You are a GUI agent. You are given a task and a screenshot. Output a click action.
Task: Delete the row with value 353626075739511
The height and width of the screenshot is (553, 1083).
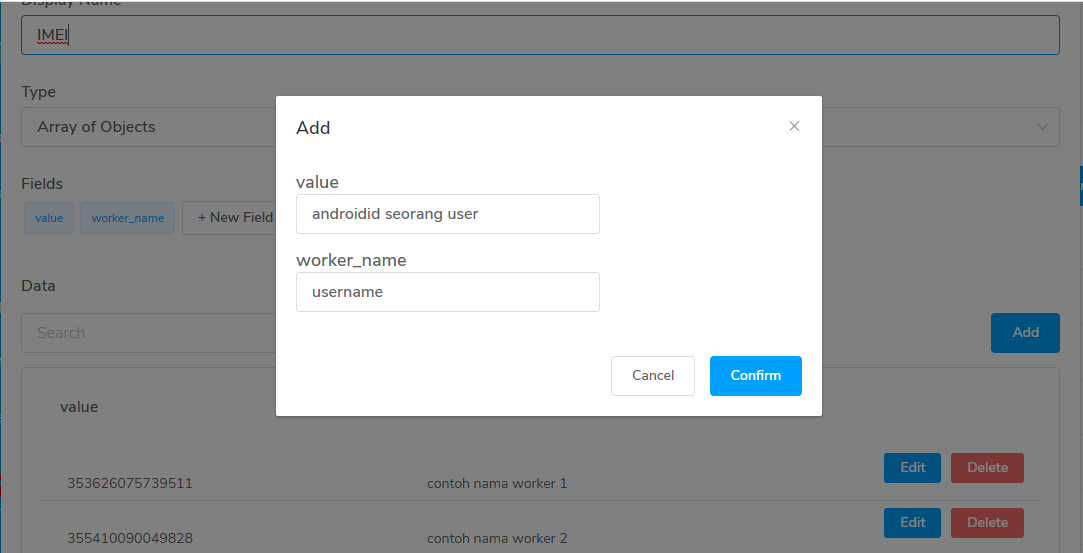click(987, 468)
